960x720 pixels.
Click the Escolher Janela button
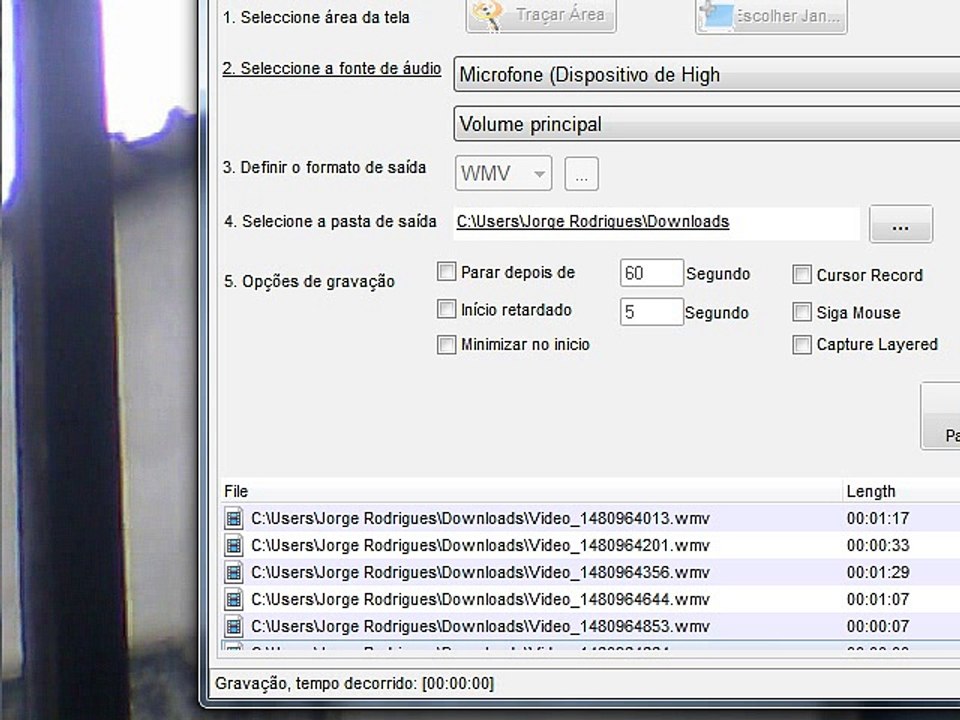[771, 16]
